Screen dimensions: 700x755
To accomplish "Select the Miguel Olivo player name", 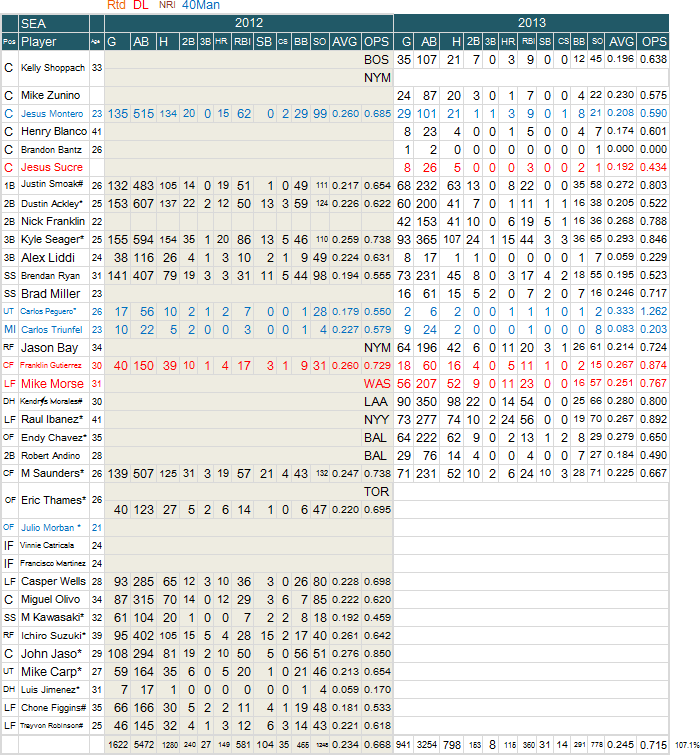I will 51,599.
